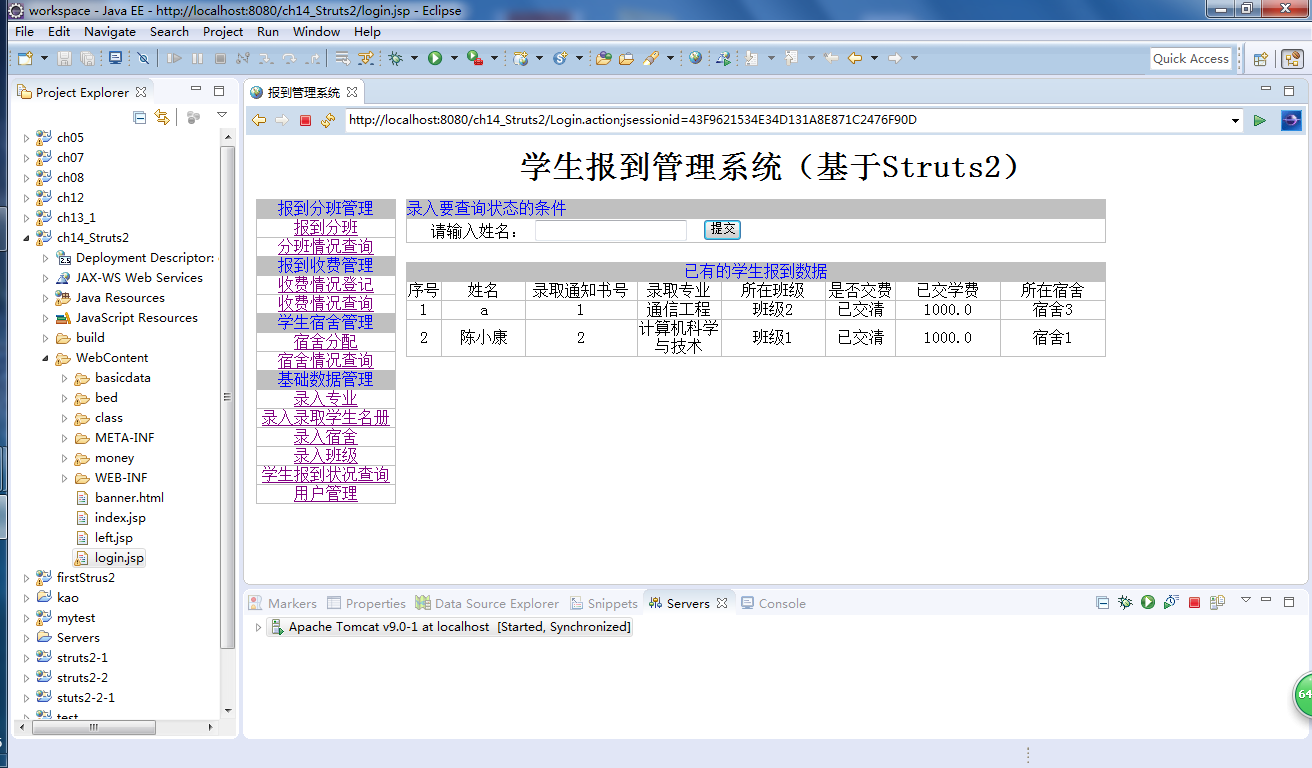Start the server with green icon in Servers view
1312x768 pixels.
[x=1148, y=603]
